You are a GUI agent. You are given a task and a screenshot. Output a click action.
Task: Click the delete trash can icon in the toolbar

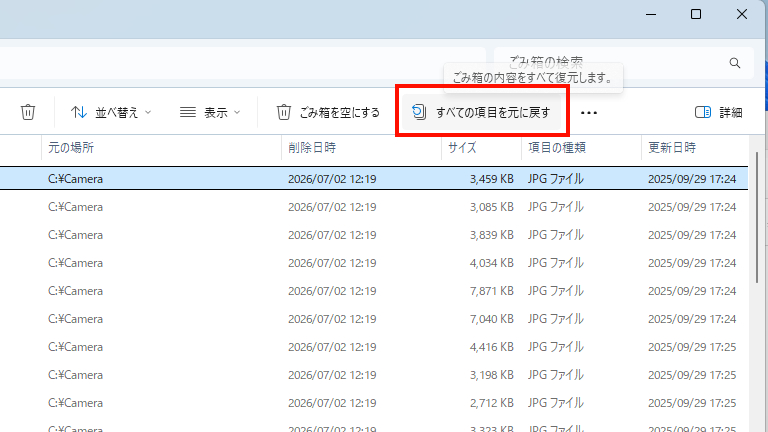[28, 112]
